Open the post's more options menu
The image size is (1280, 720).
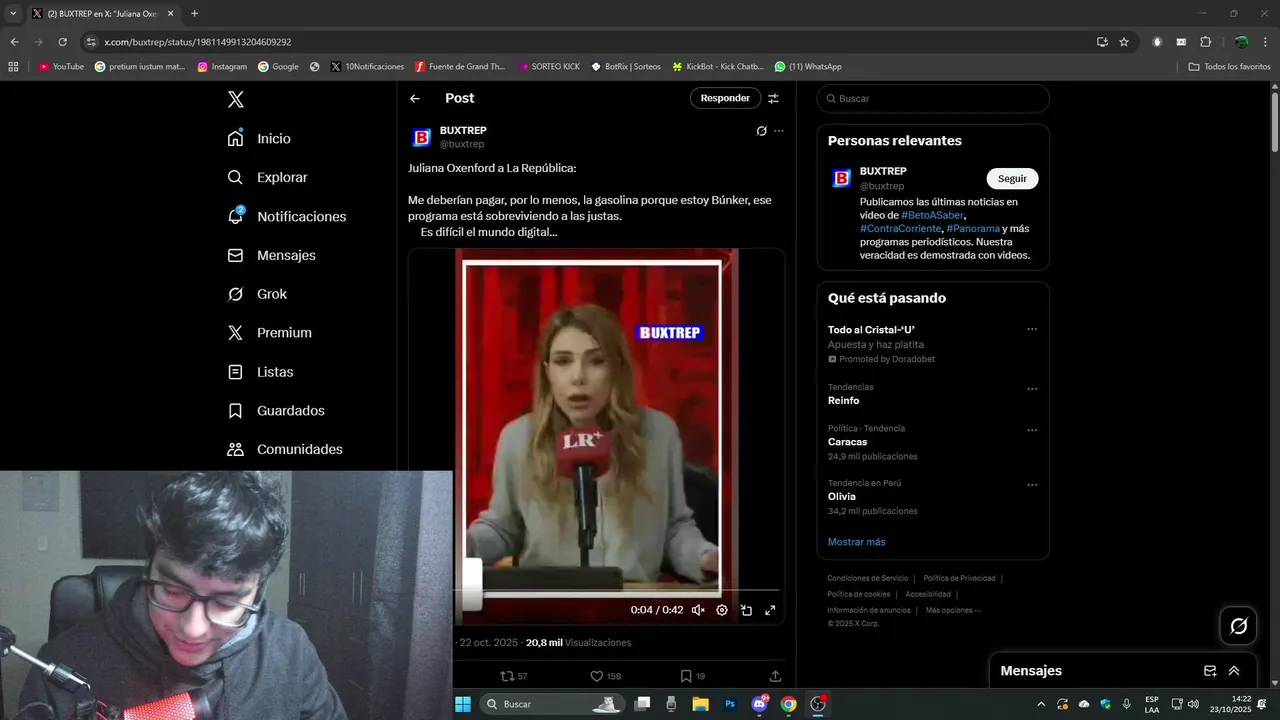coord(779,131)
